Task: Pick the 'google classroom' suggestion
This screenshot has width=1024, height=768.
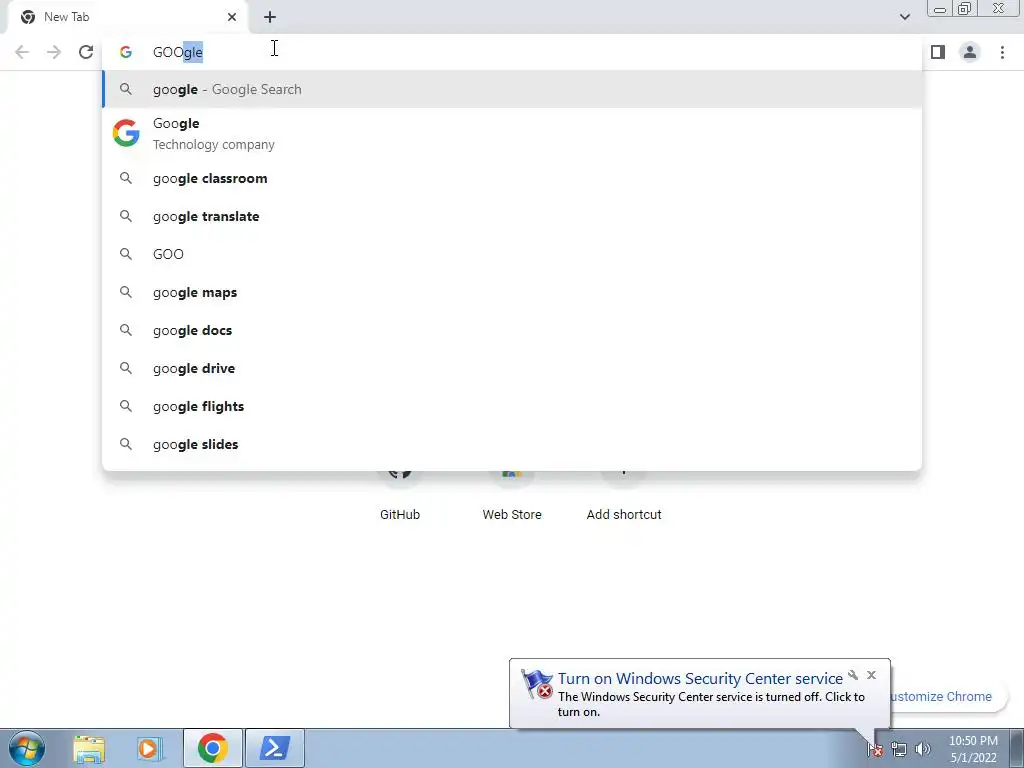Action: pyautogui.click(x=512, y=178)
